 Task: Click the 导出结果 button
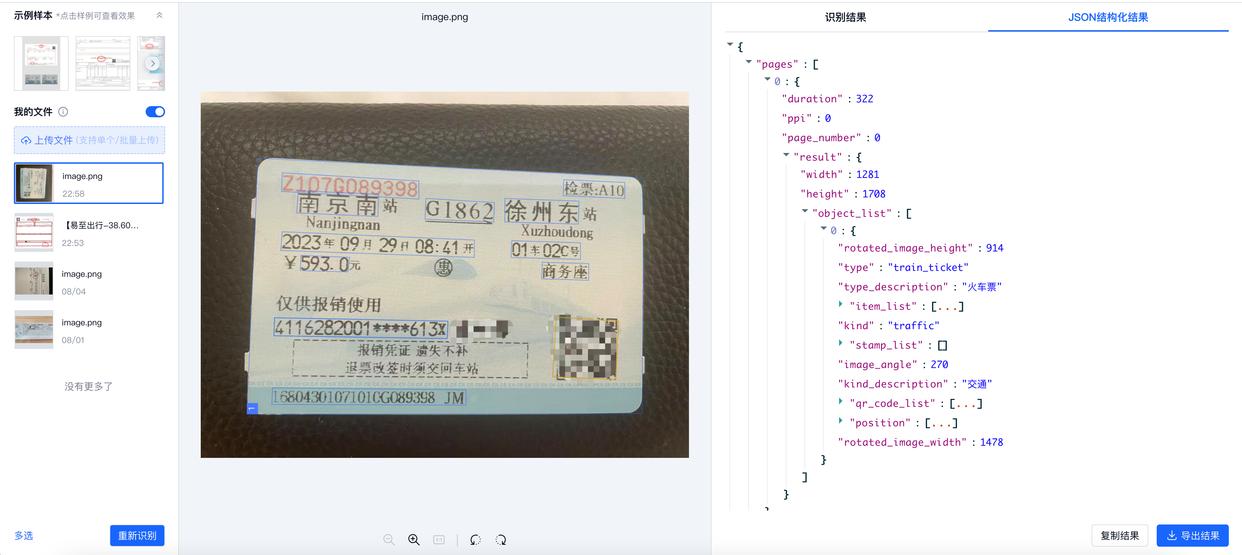1193,536
